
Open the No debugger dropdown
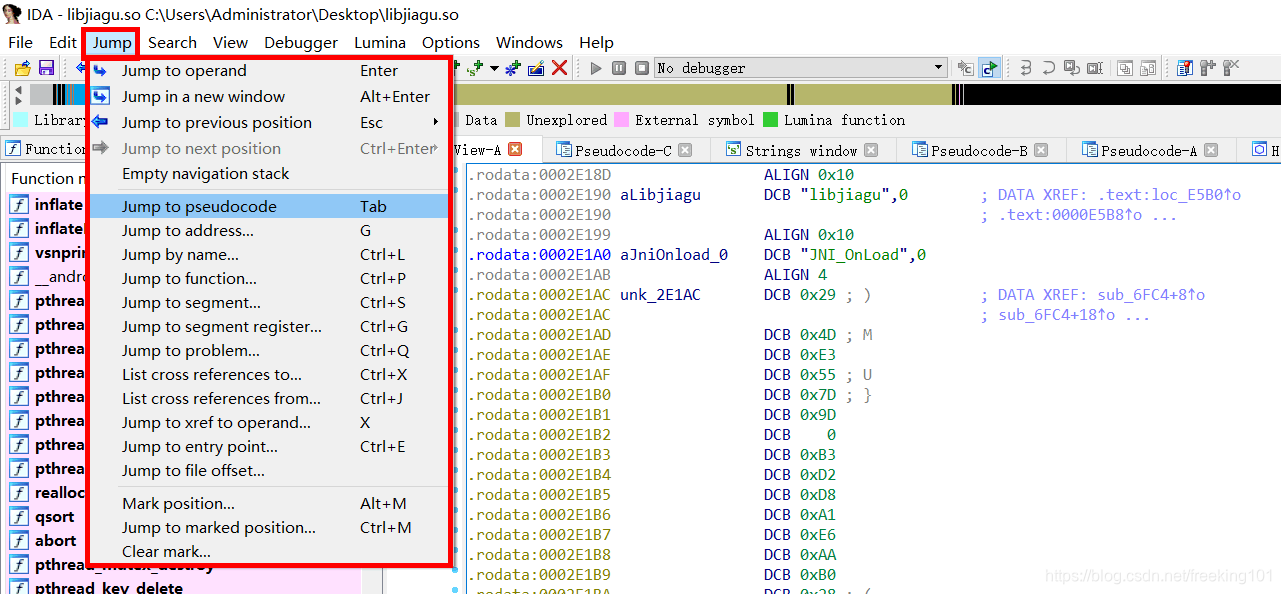[801, 68]
